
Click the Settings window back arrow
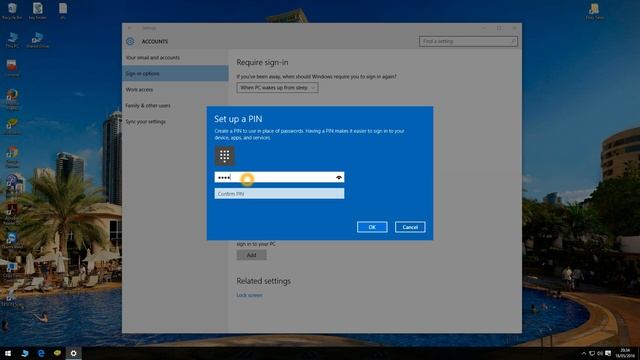(130, 28)
